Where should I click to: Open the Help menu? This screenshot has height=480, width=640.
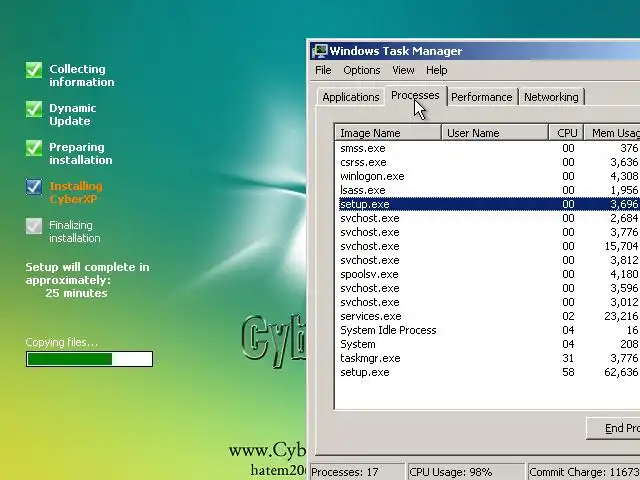point(436,70)
